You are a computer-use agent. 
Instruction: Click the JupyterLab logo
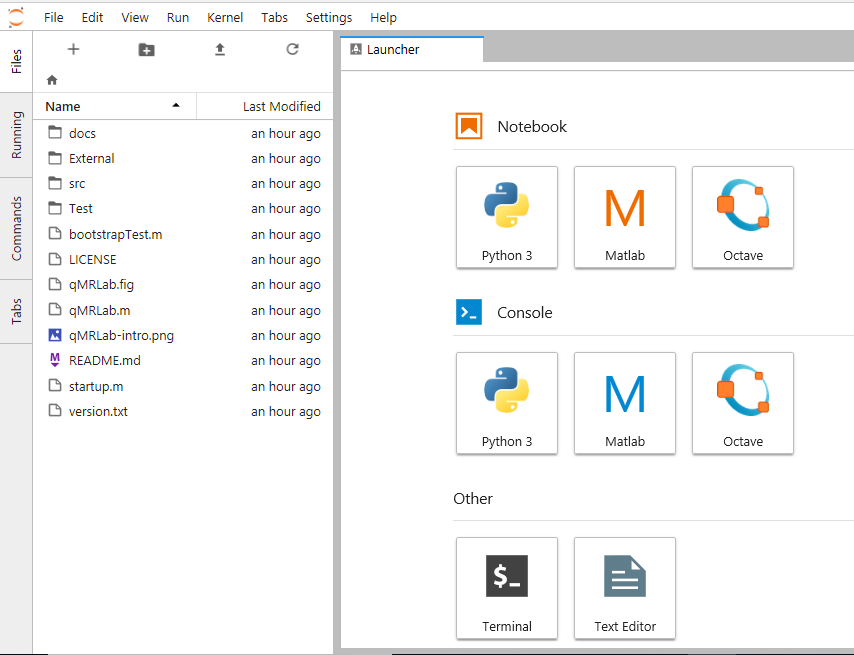16,17
